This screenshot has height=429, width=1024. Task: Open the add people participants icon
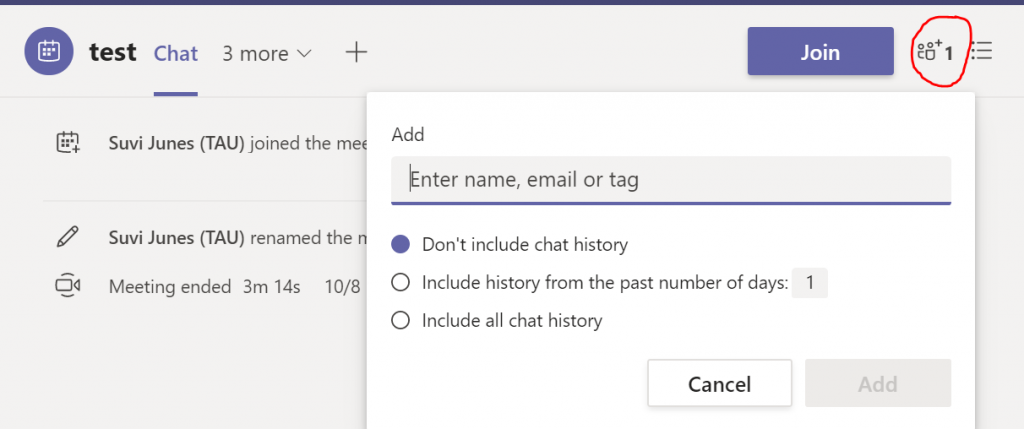tap(934, 51)
